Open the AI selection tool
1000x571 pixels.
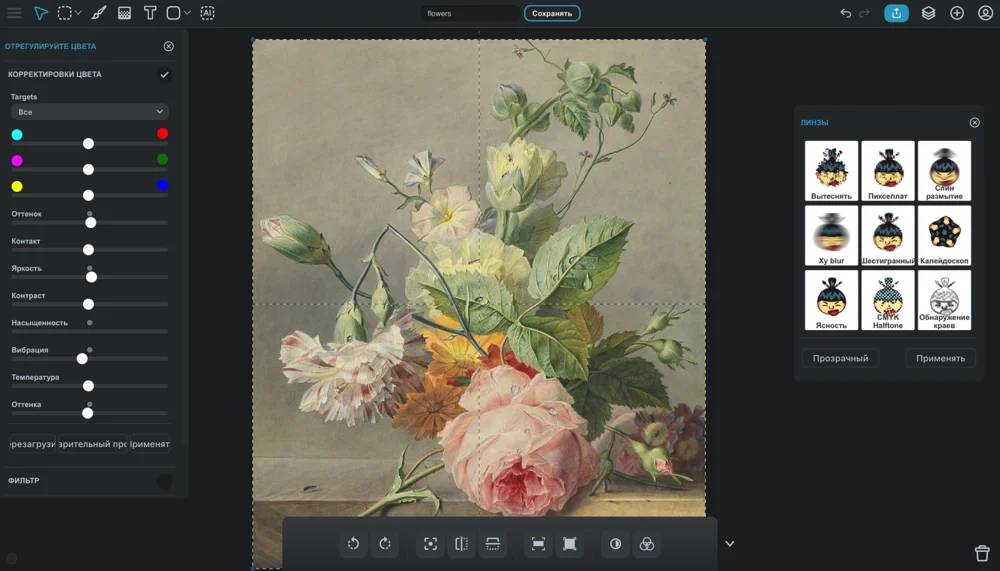click(x=207, y=13)
